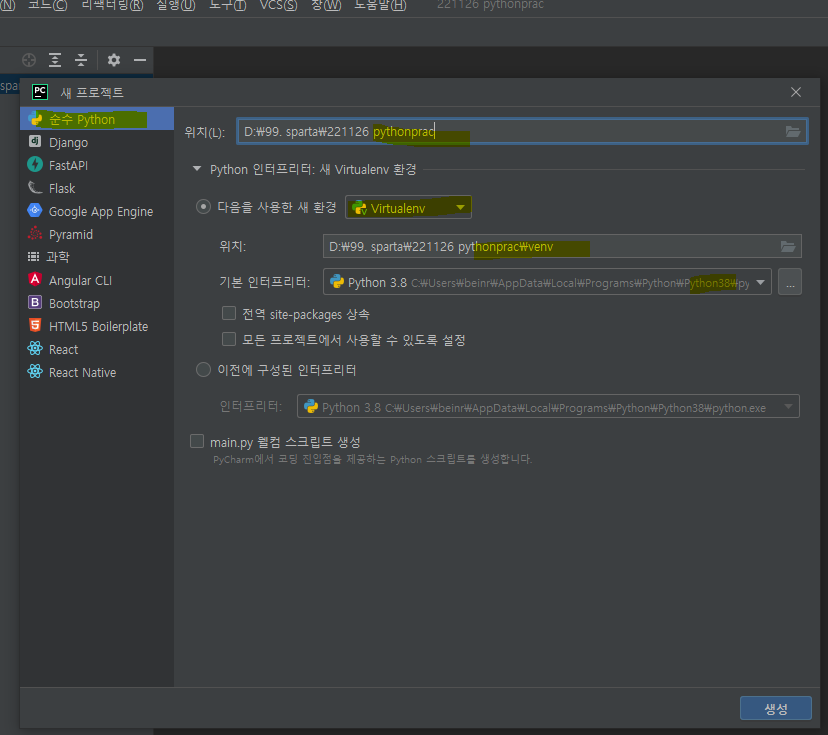This screenshot has width=828, height=735.
Task: Toggle main.py welcome script creation checkbox
Action: [x=197, y=441]
